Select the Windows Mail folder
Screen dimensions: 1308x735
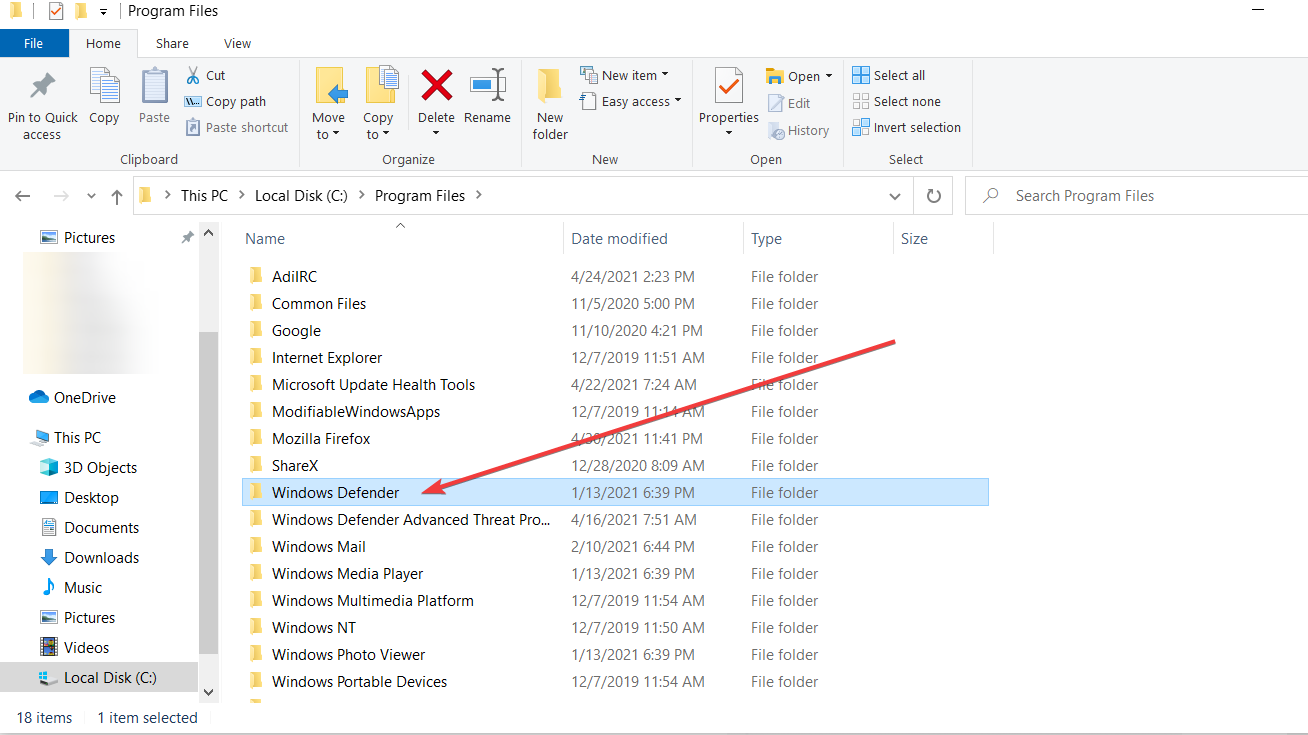[319, 546]
